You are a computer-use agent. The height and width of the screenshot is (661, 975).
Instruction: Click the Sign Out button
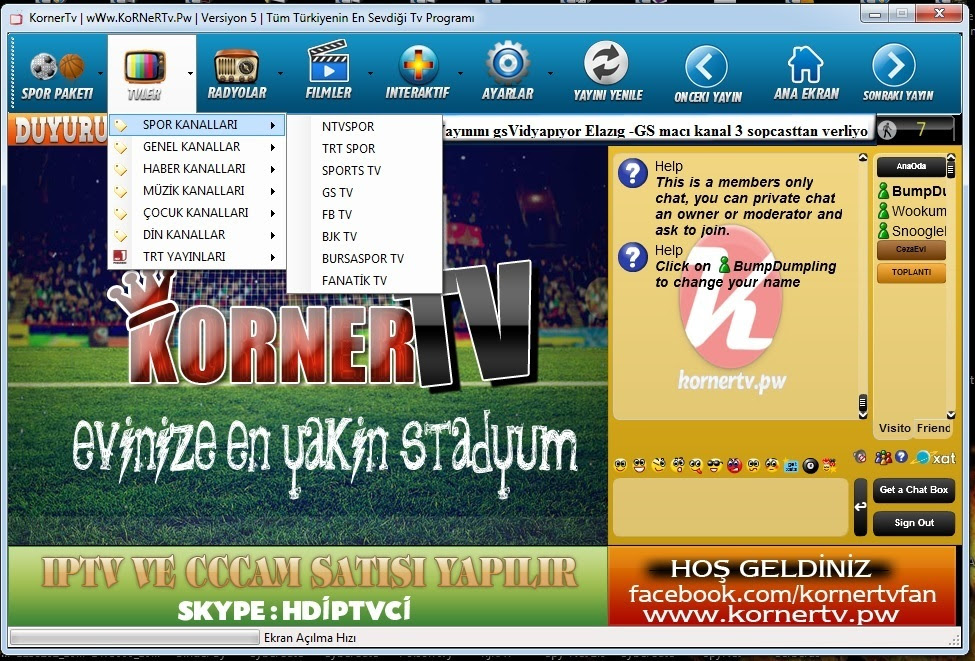pyautogui.click(x=913, y=523)
